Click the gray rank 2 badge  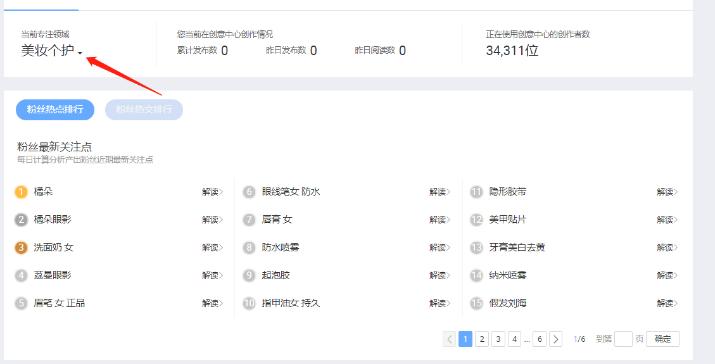point(21,220)
